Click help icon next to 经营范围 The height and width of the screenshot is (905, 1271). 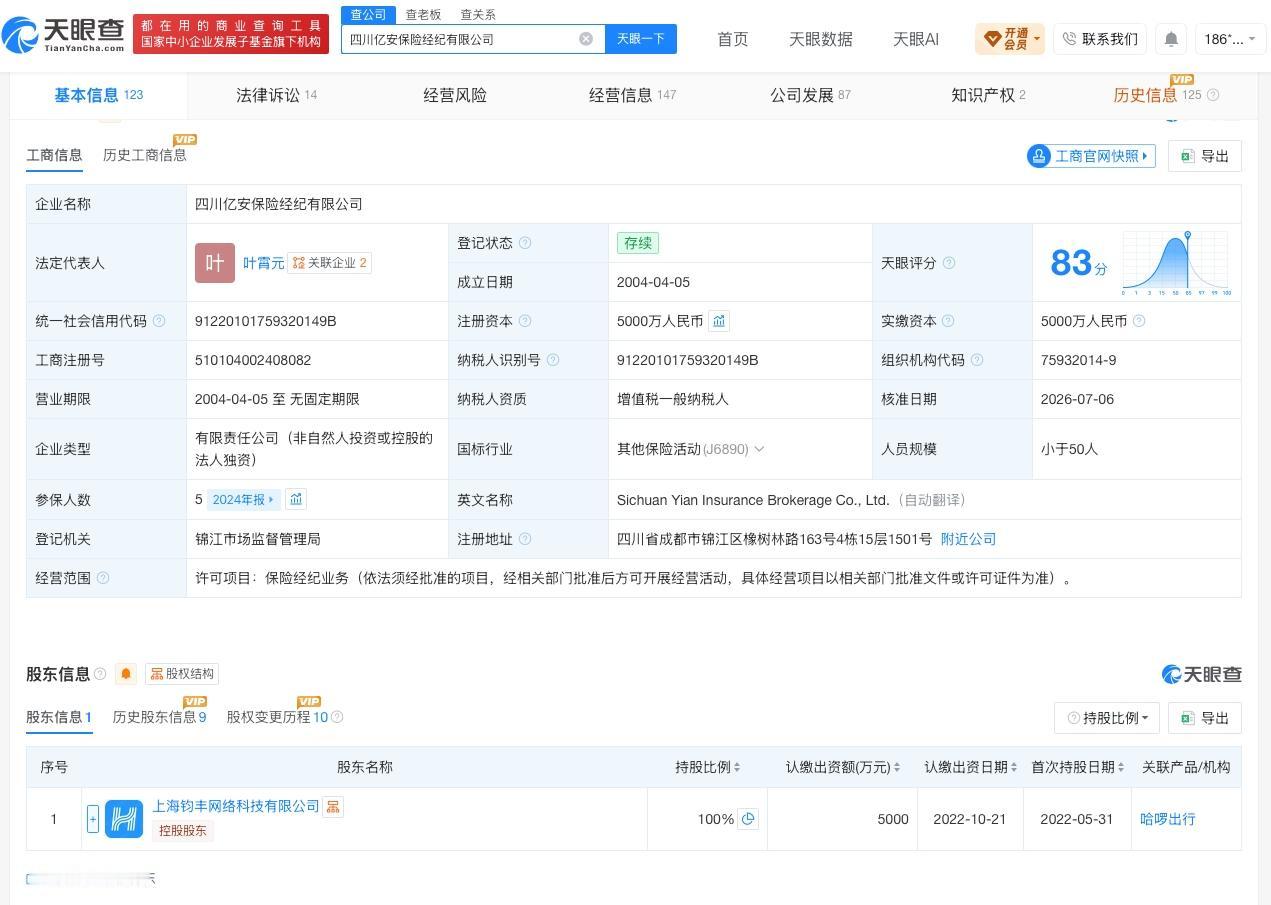(103, 578)
